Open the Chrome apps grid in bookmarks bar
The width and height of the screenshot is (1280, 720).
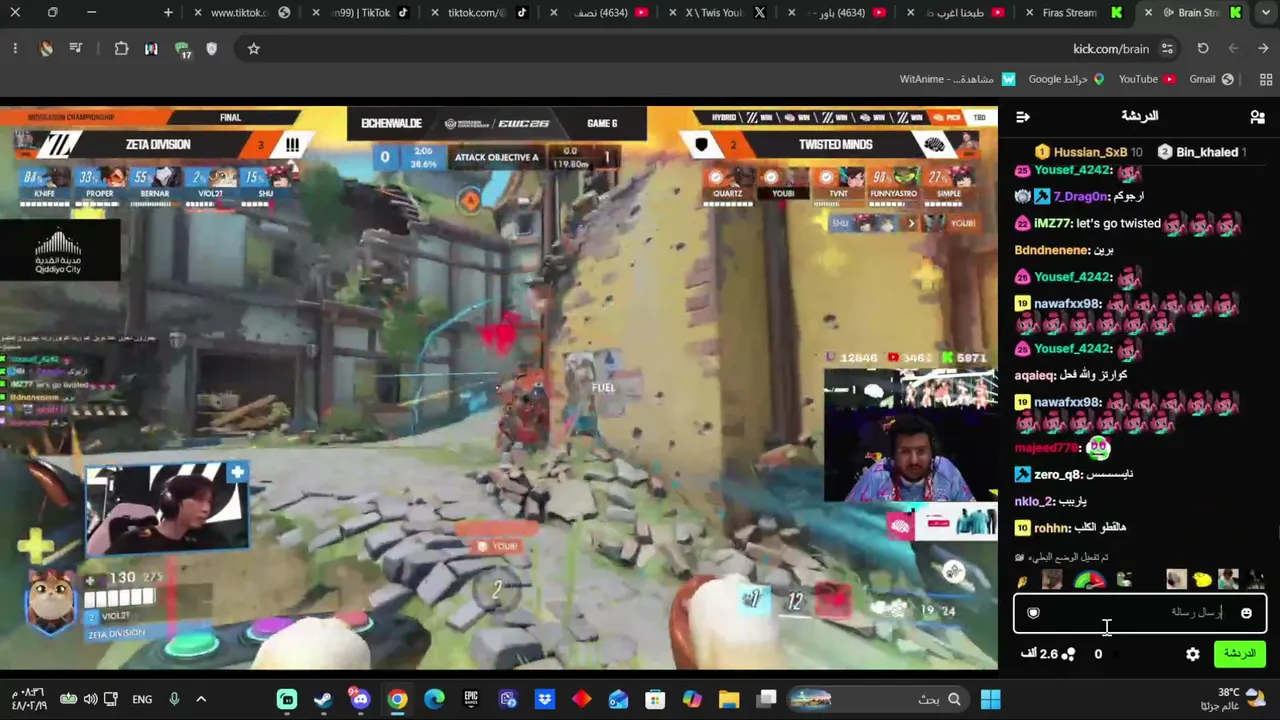(x=1266, y=79)
